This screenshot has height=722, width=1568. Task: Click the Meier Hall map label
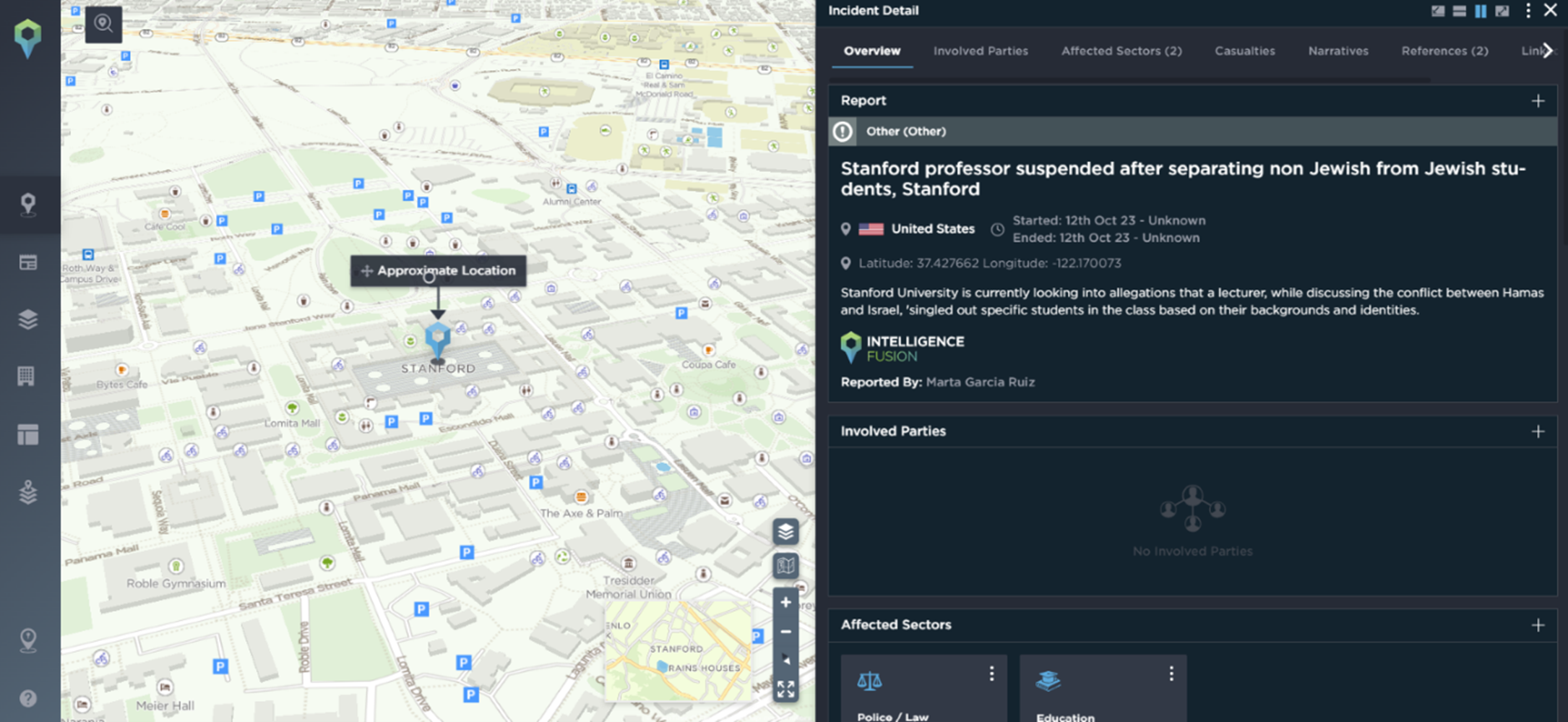165,705
